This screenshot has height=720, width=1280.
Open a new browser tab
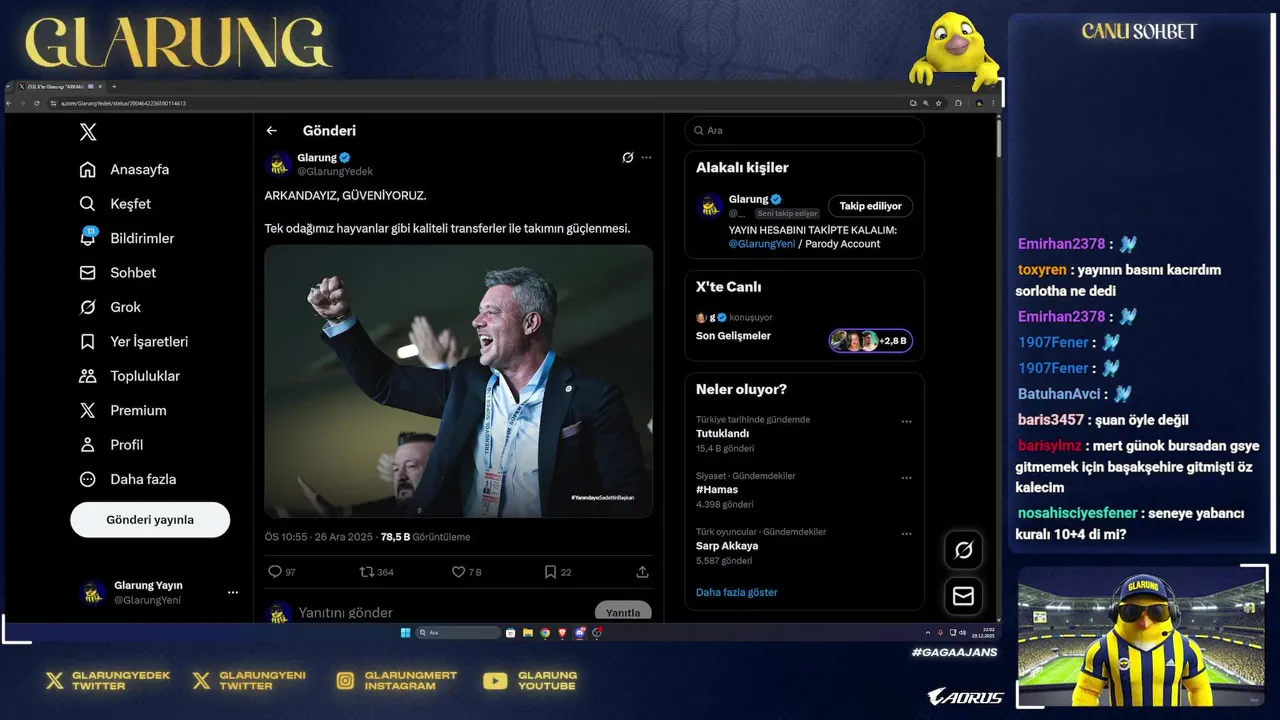click(114, 87)
